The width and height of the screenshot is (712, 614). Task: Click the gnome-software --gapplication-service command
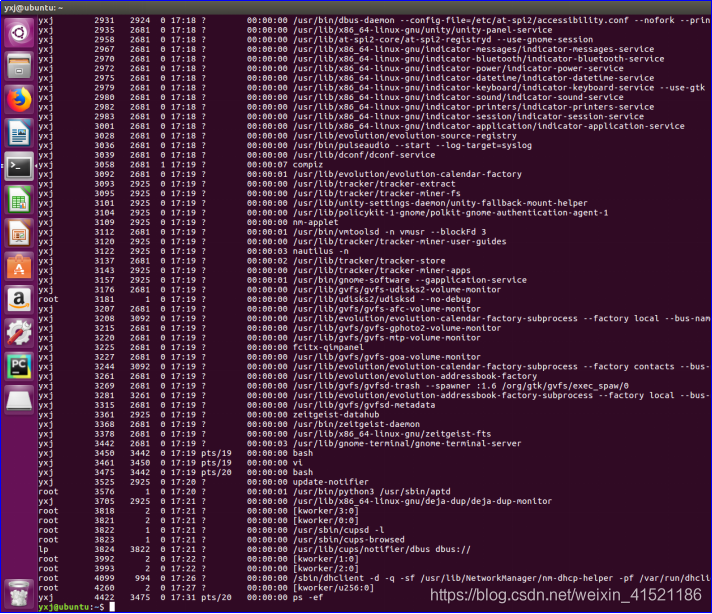410,280
